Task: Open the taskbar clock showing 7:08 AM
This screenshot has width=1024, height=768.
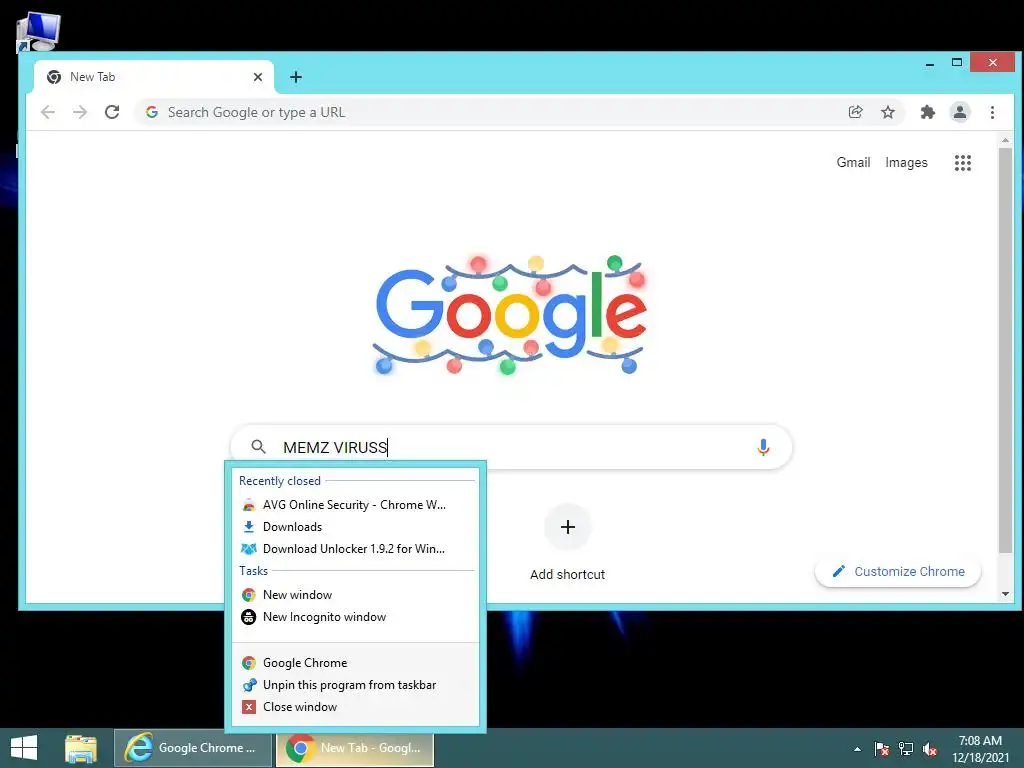Action: [980, 749]
